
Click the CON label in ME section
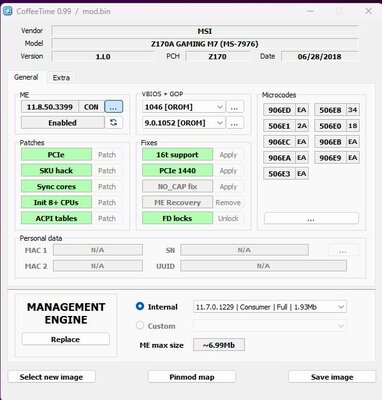click(91, 107)
